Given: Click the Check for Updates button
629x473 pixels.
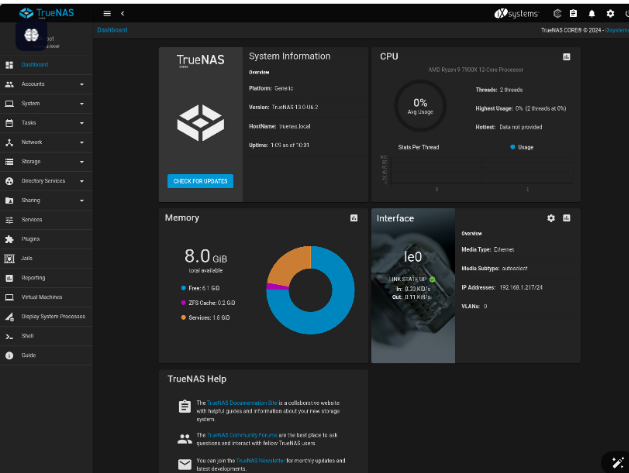Looking at the screenshot, I should pyautogui.click(x=200, y=181).
